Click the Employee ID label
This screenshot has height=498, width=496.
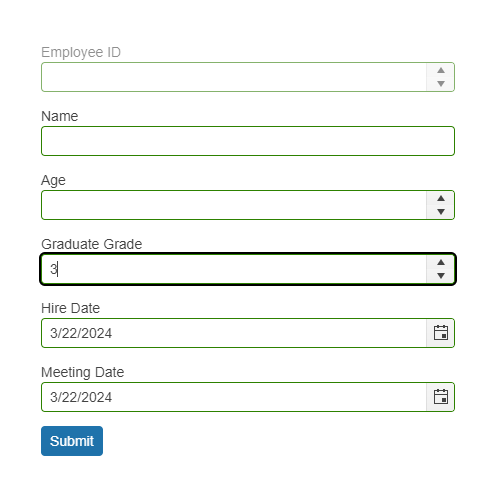click(81, 52)
